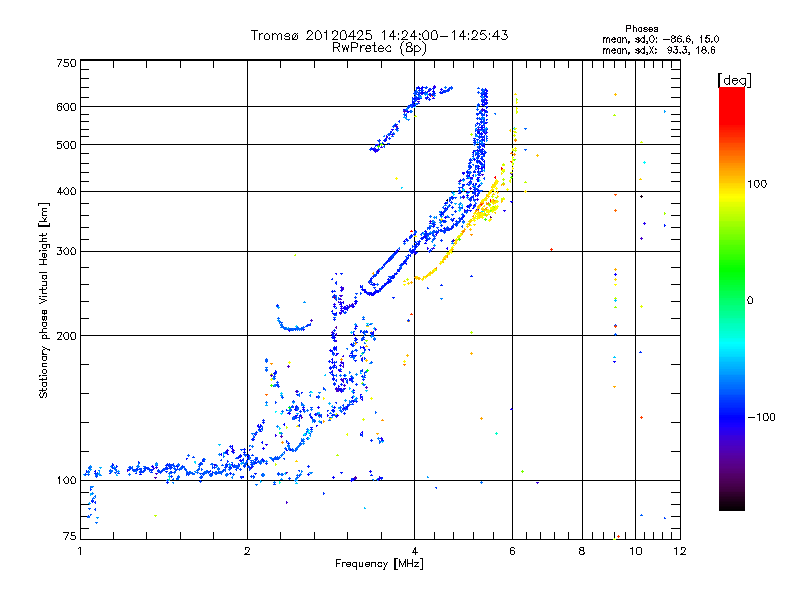Select the "mean, sd,O: -86.6, 15.0" line
This screenshot has width=800, height=600.
click(x=660, y=39)
